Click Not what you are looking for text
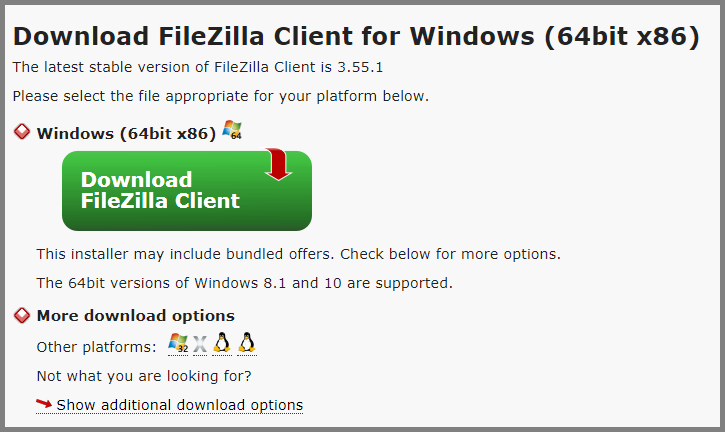The width and height of the screenshot is (725, 432). (x=144, y=376)
